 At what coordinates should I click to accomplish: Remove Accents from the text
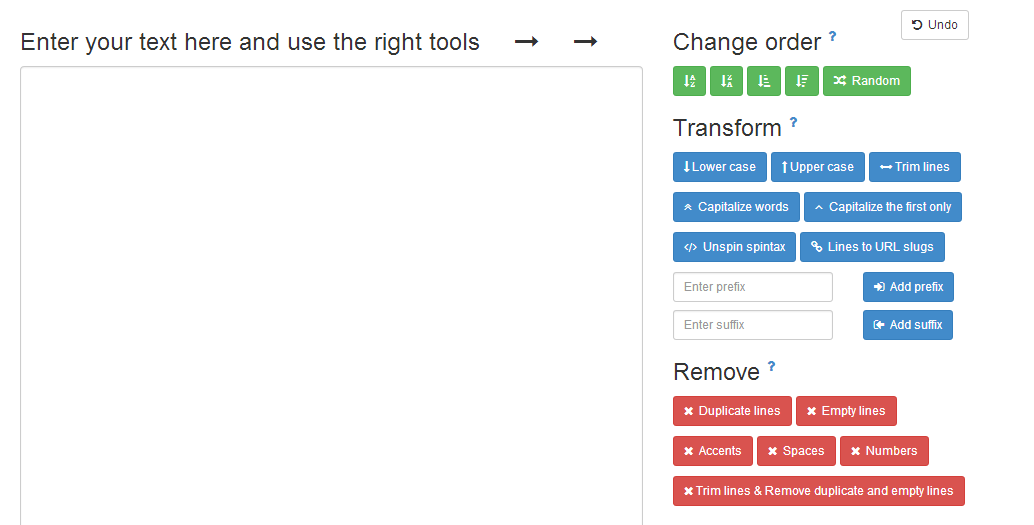pos(712,451)
